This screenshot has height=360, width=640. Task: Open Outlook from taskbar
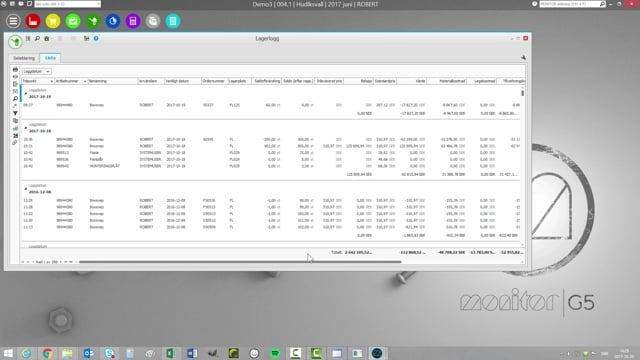pyautogui.click(x=89, y=353)
